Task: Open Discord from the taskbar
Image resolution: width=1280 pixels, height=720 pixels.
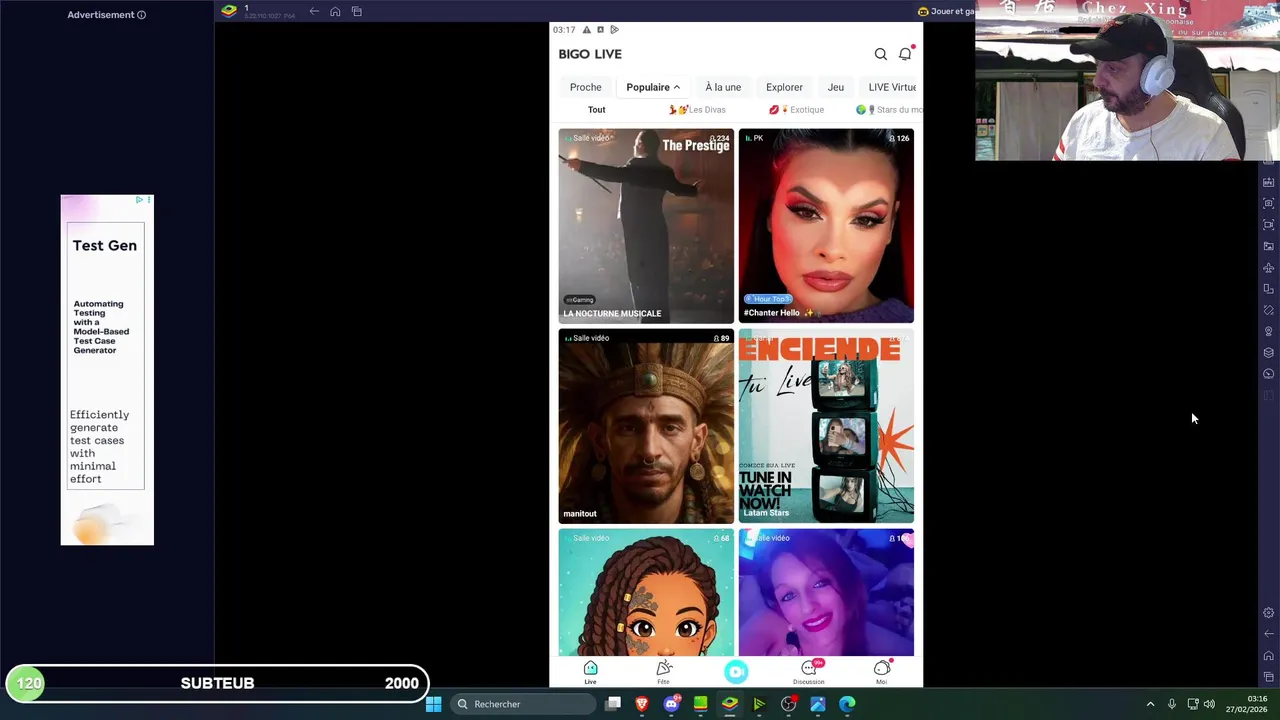Action: (671, 704)
